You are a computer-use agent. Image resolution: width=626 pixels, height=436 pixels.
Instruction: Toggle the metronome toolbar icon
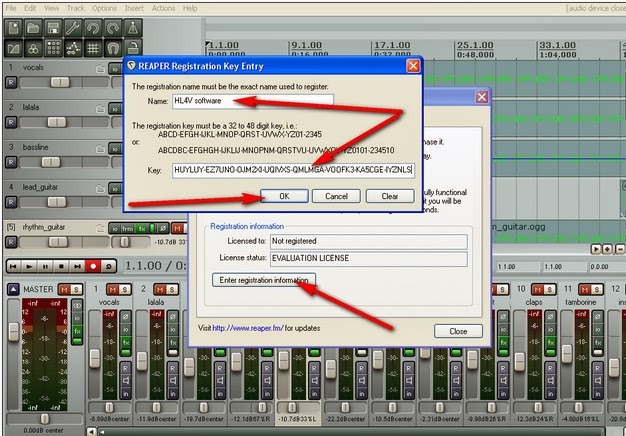pos(133,28)
